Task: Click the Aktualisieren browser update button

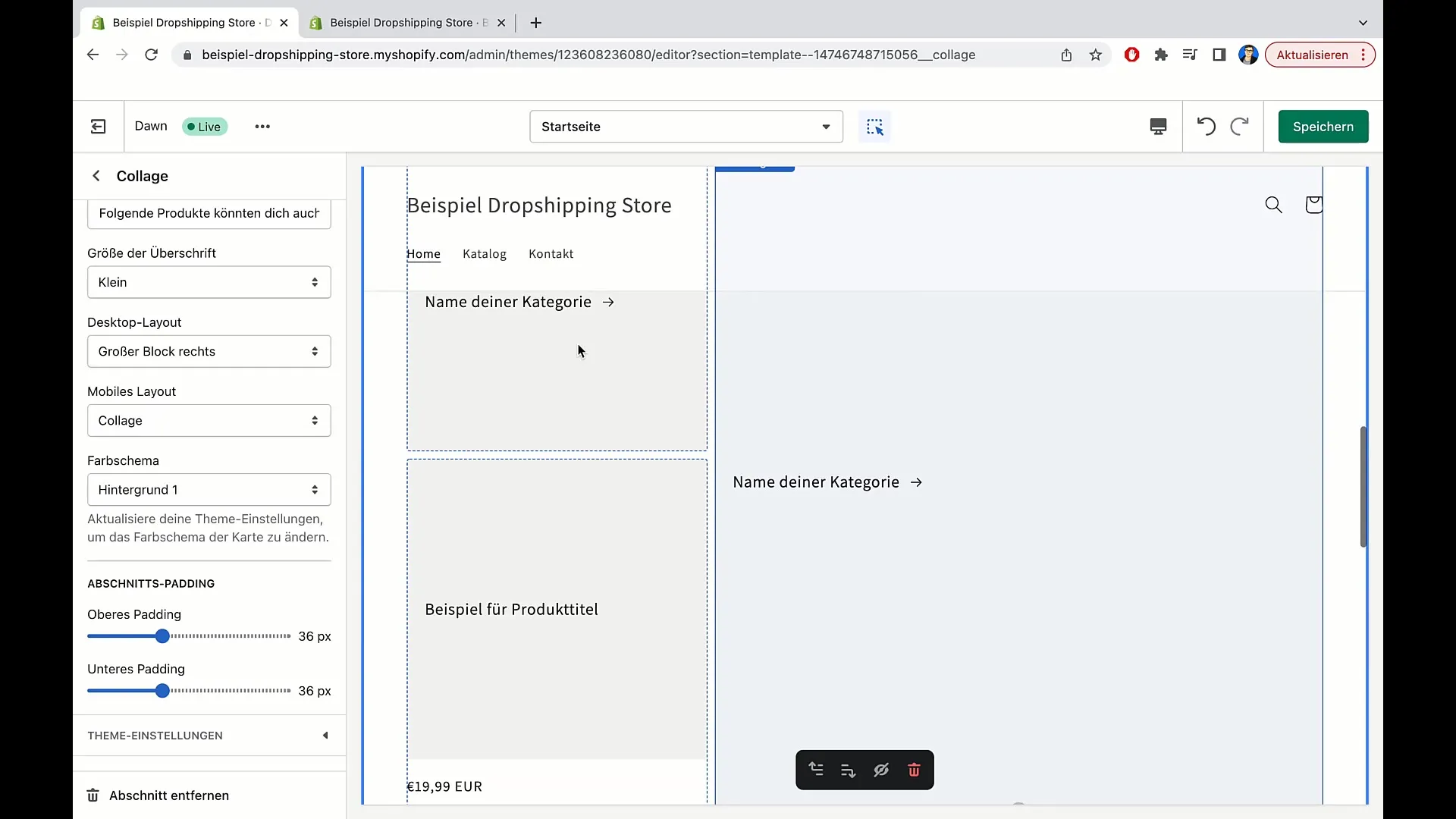Action: point(1312,55)
